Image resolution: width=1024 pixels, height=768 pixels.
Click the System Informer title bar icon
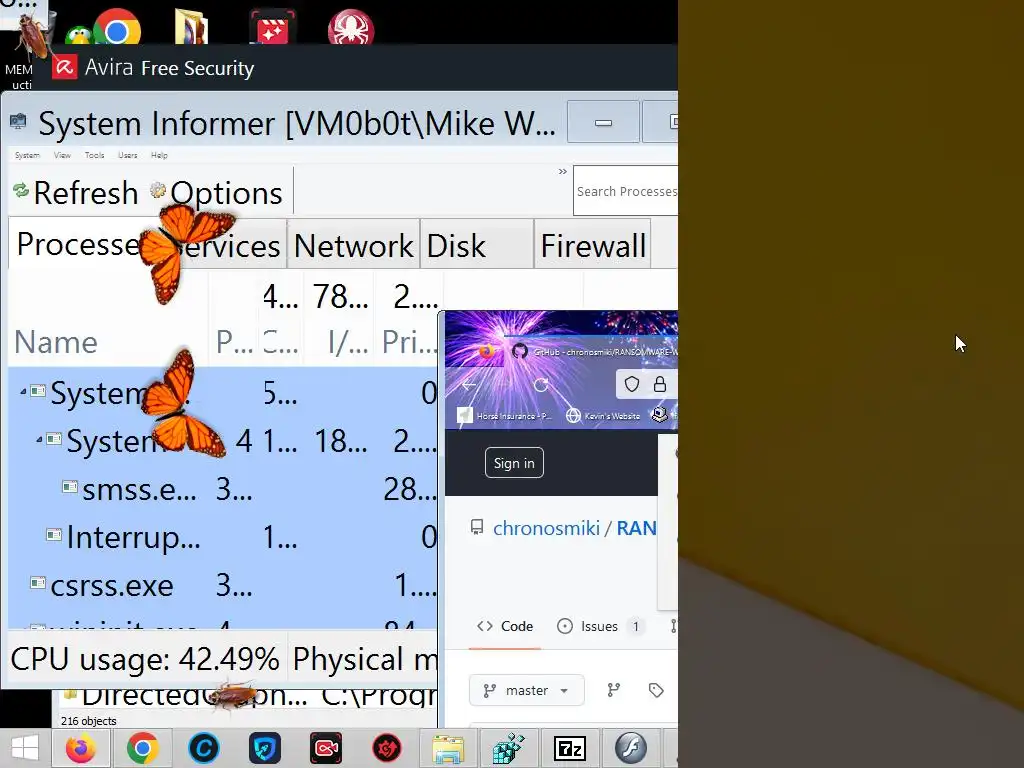point(18,121)
